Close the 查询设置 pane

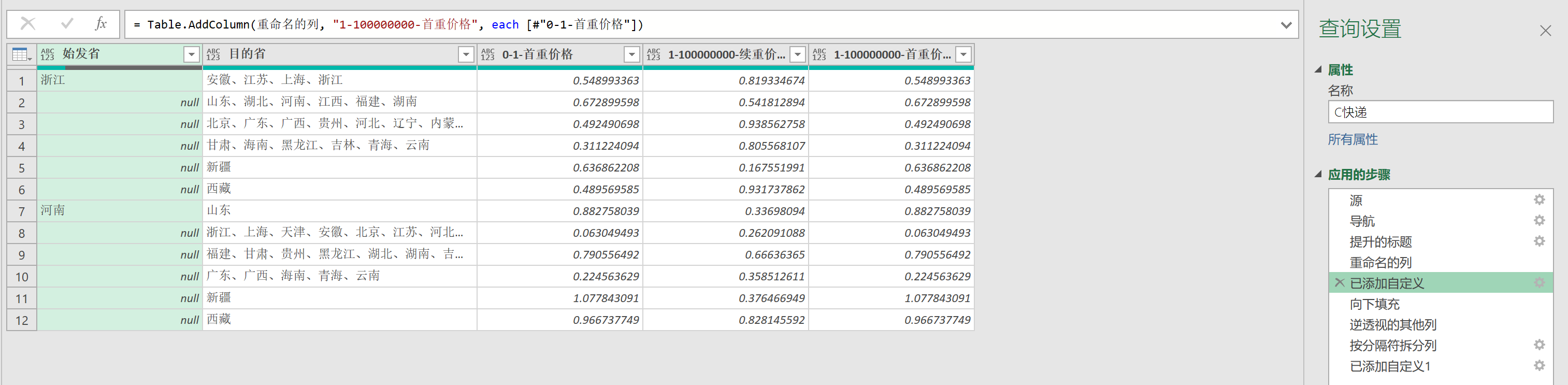point(1546,31)
